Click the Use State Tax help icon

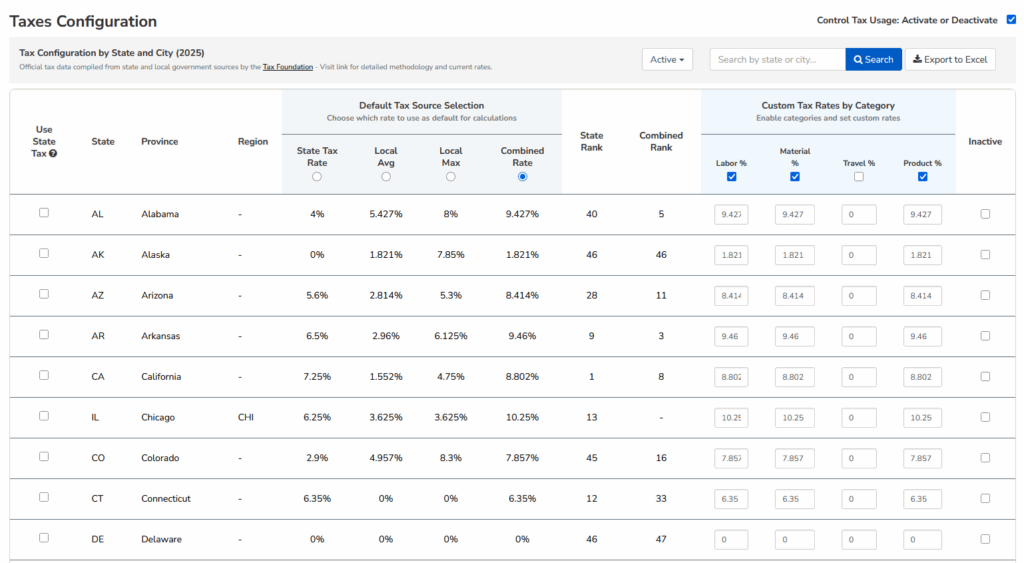coord(53,153)
